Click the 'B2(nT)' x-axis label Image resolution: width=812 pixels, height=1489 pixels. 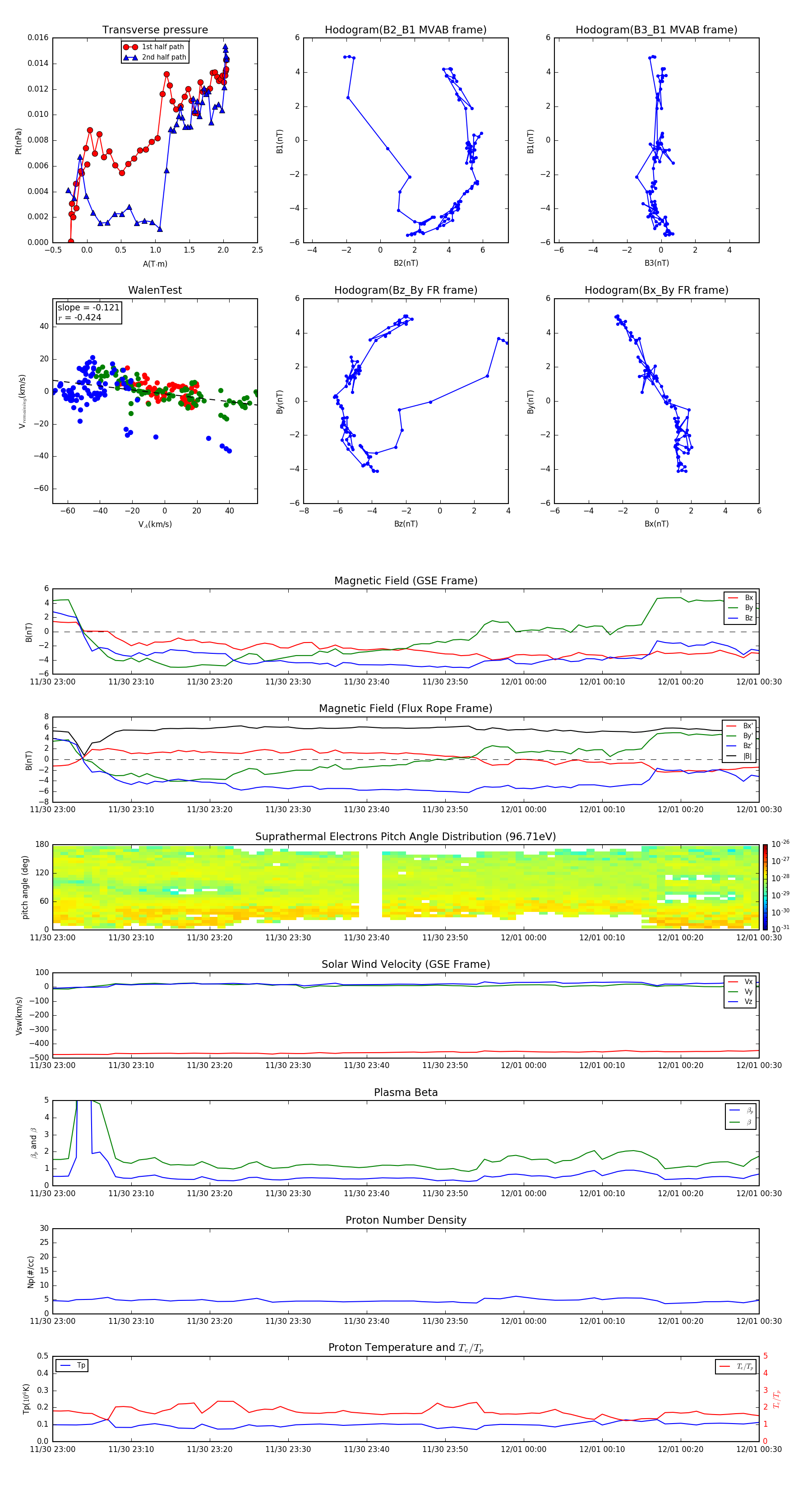406,263
